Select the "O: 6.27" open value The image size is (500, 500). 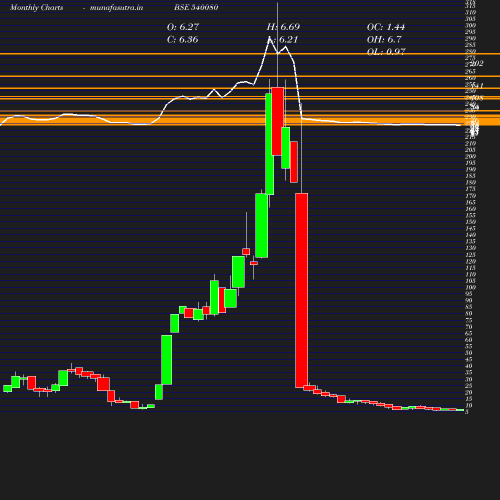tap(183, 27)
